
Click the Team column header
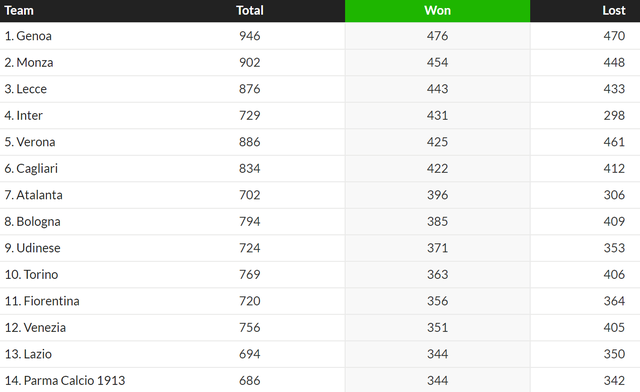19,11
